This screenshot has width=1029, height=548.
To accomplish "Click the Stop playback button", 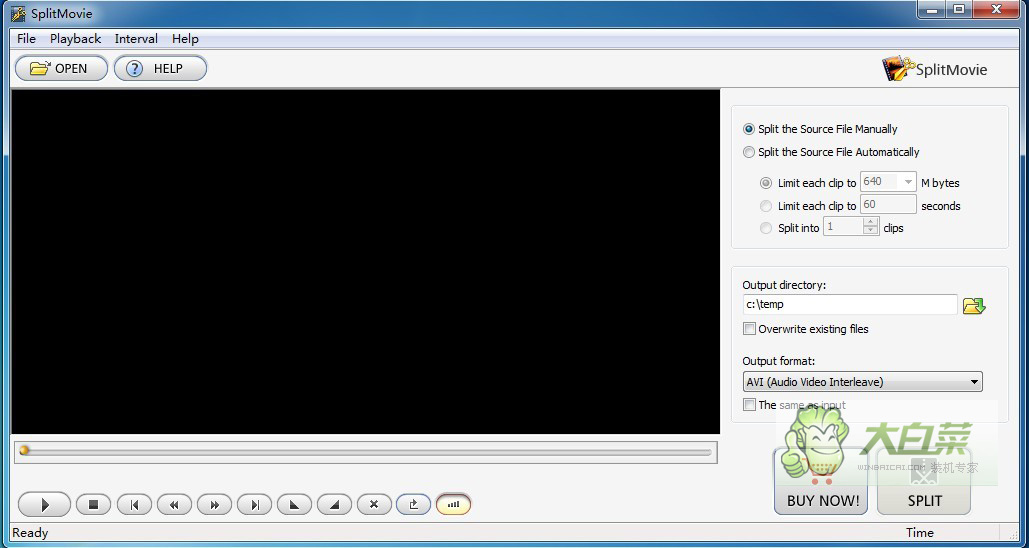I will pos(93,505).
